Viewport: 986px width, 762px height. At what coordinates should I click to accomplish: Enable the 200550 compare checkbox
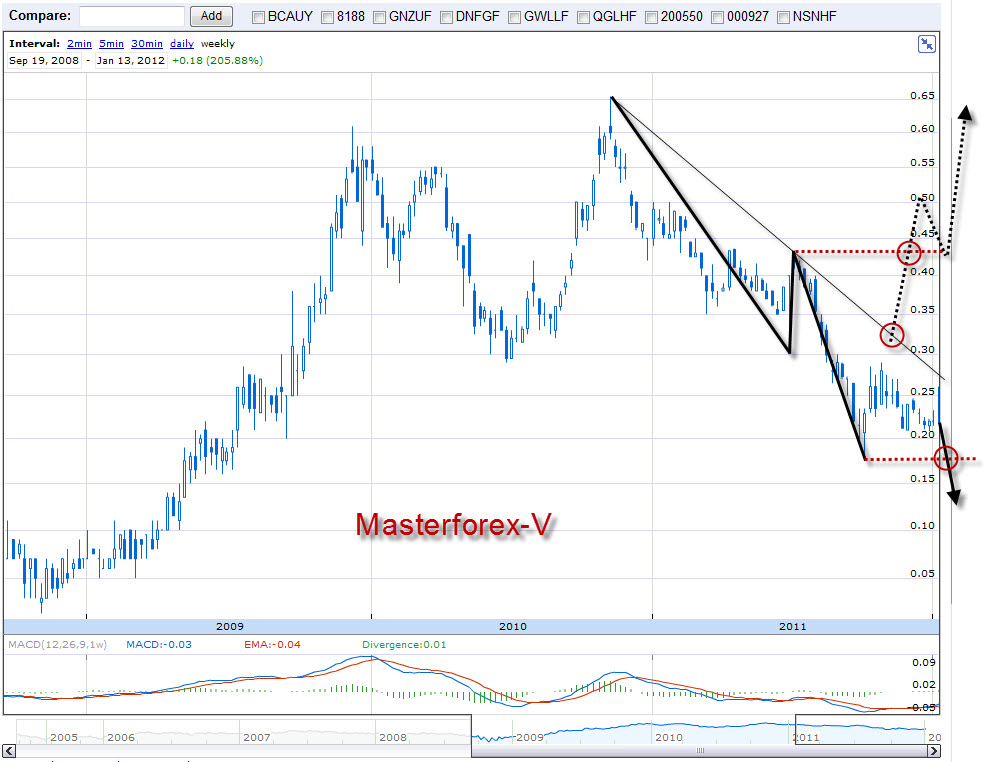651,17
